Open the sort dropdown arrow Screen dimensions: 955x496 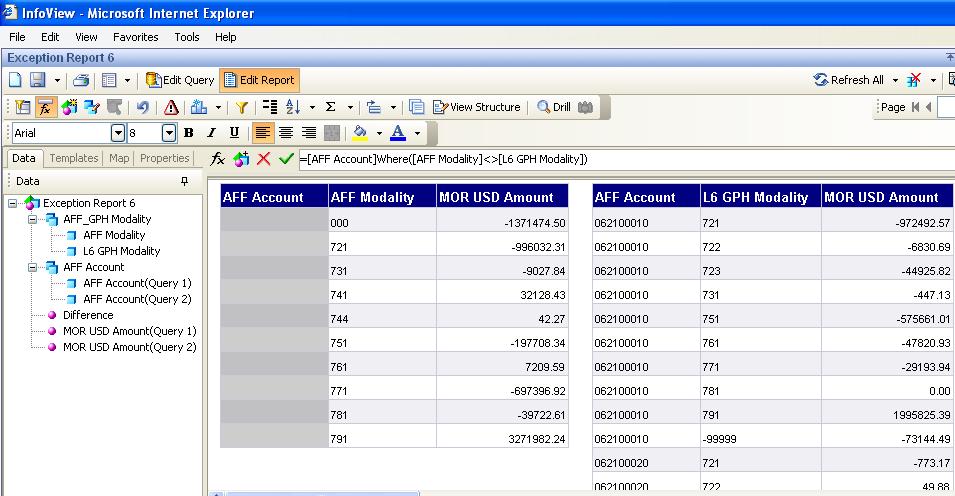coord(312,108)
